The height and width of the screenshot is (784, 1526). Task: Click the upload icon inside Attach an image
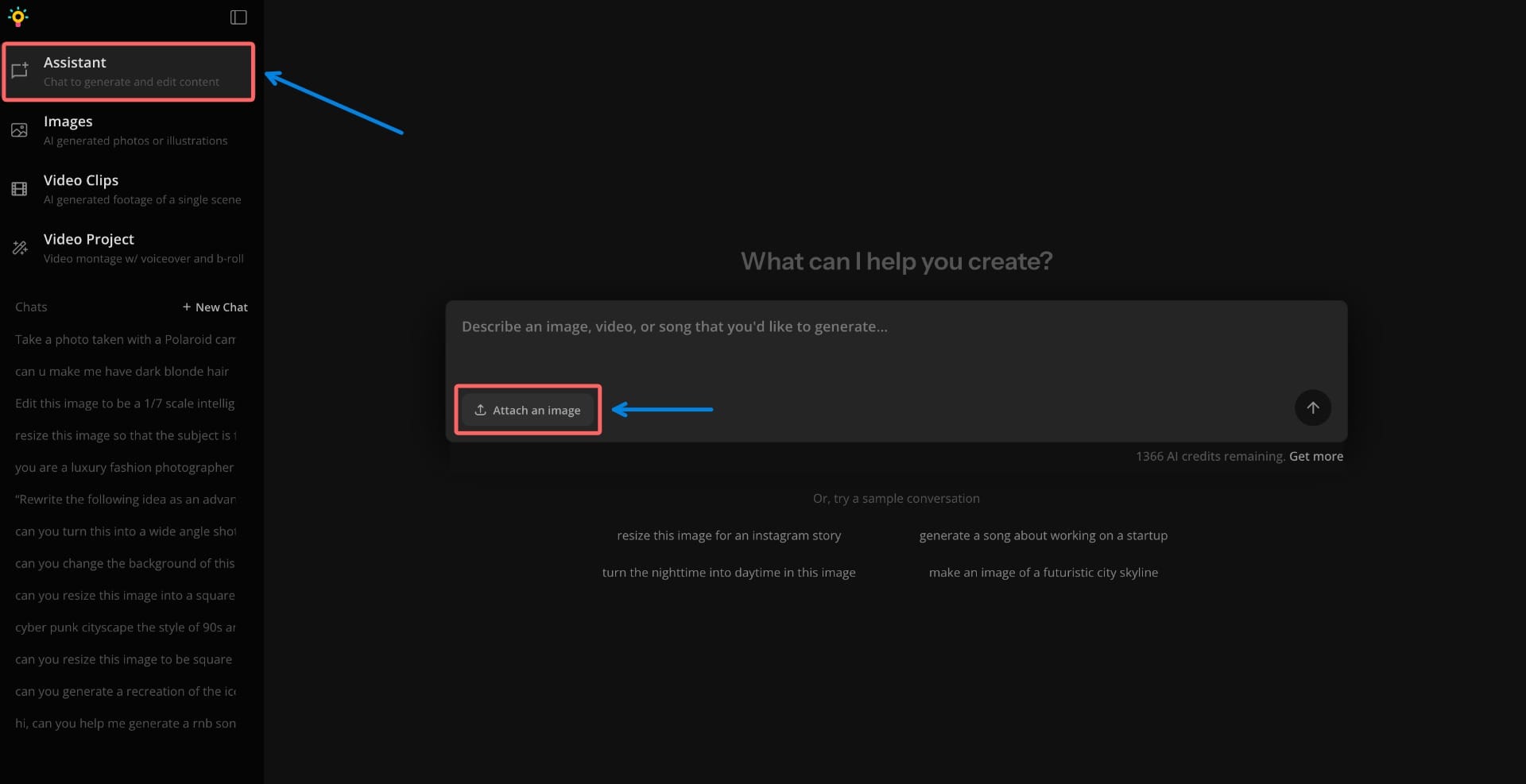click(x=480, y=410)
